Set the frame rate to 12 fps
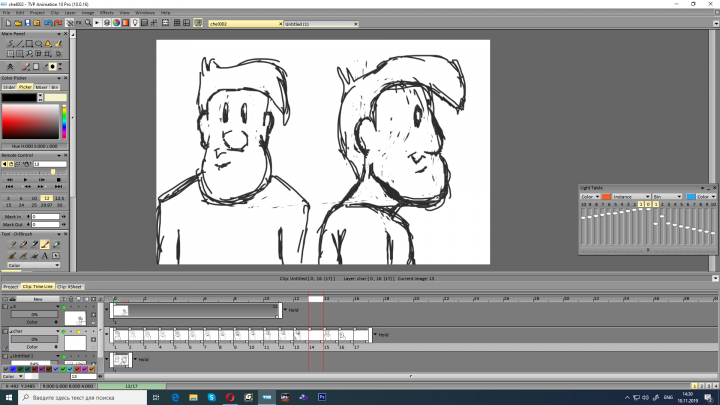Screen dimensions: 720x405 click(46, 198)
